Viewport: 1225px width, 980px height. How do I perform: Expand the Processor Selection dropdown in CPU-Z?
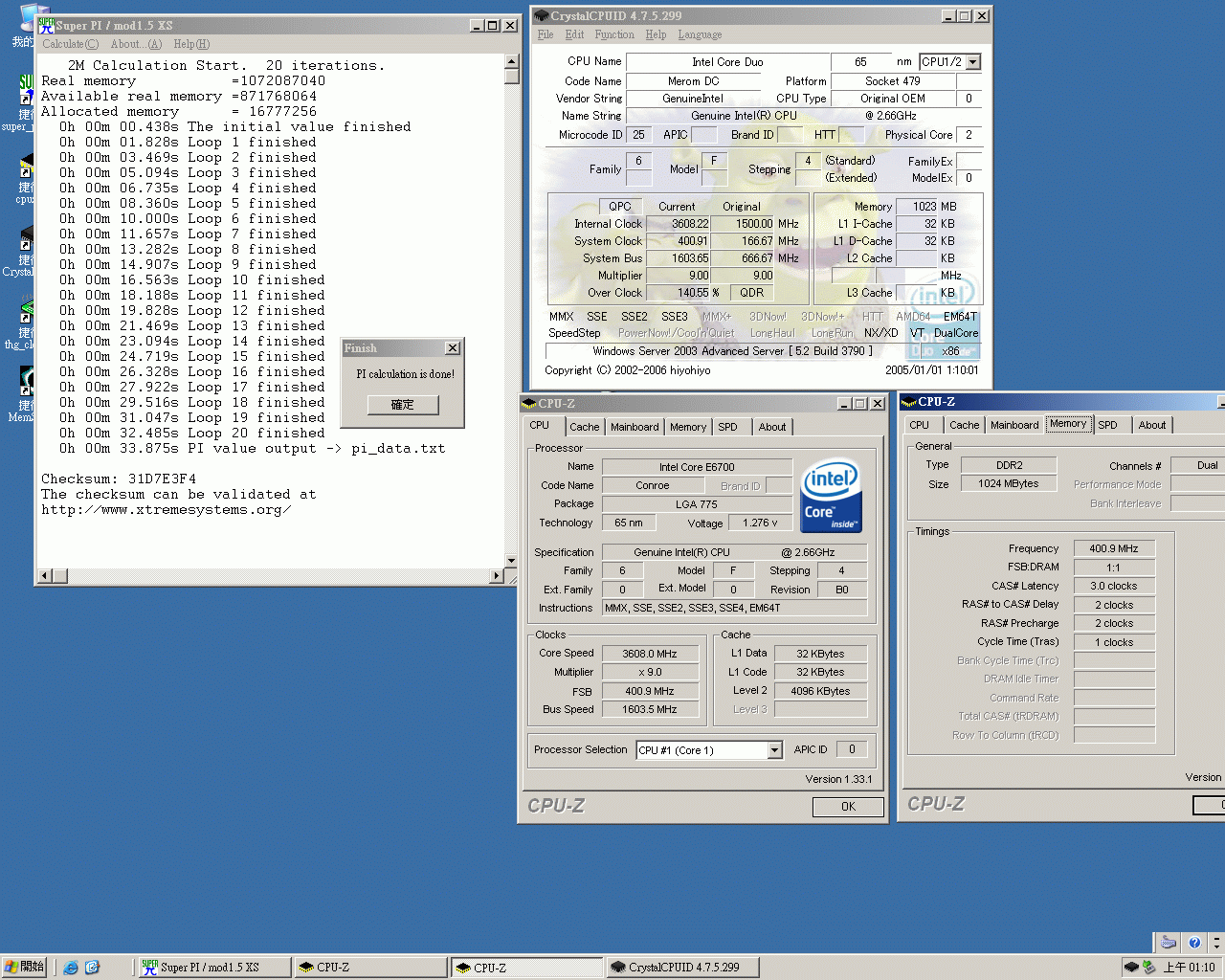(x=775, y=750)
